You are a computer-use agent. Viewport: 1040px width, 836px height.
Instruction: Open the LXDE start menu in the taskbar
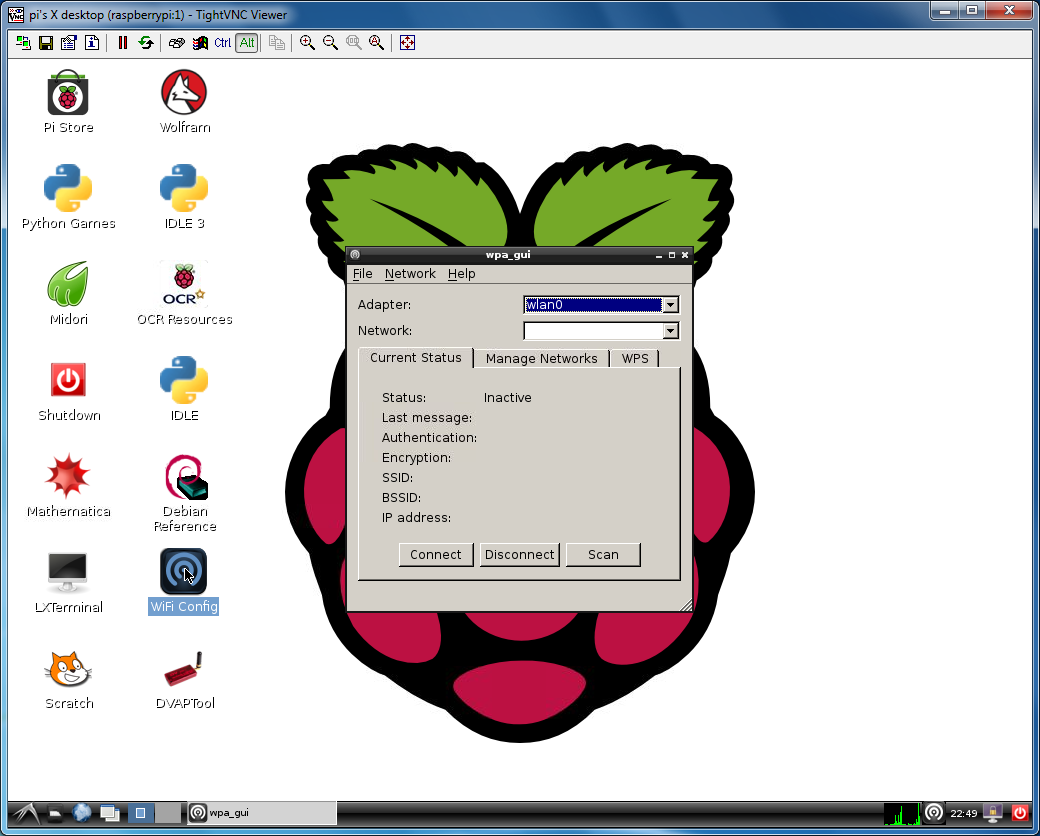click(x=27, y=813)
